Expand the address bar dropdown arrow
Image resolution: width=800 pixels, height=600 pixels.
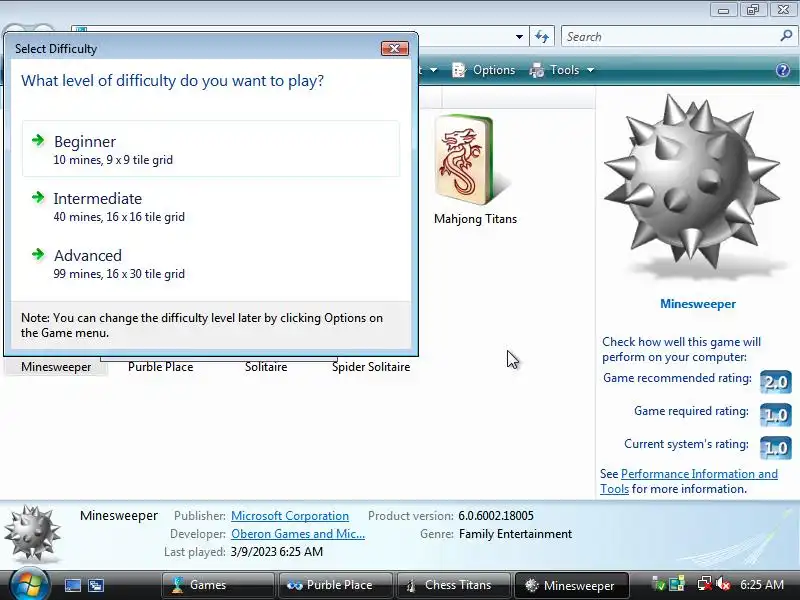pos(519,37)
